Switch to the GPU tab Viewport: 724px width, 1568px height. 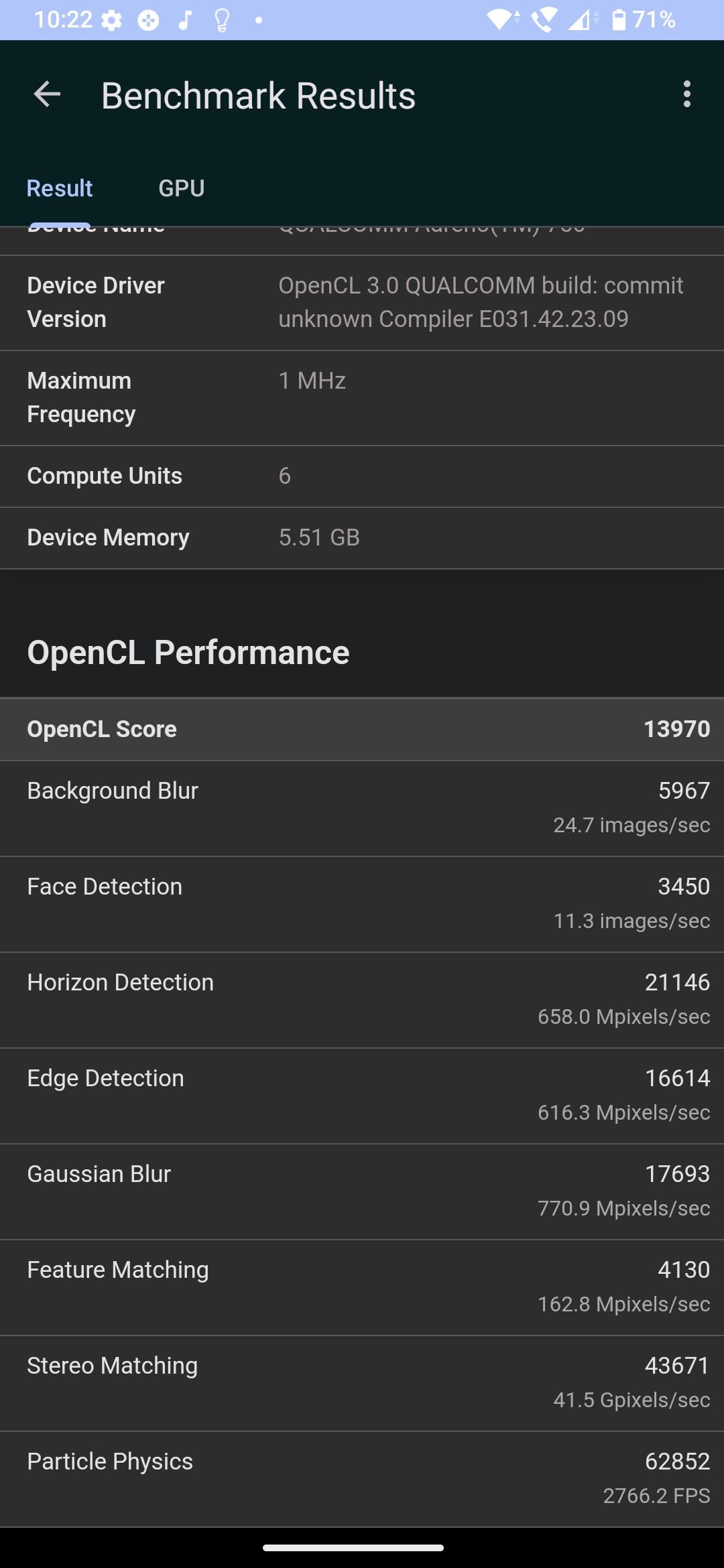click(x=182, y=188)
